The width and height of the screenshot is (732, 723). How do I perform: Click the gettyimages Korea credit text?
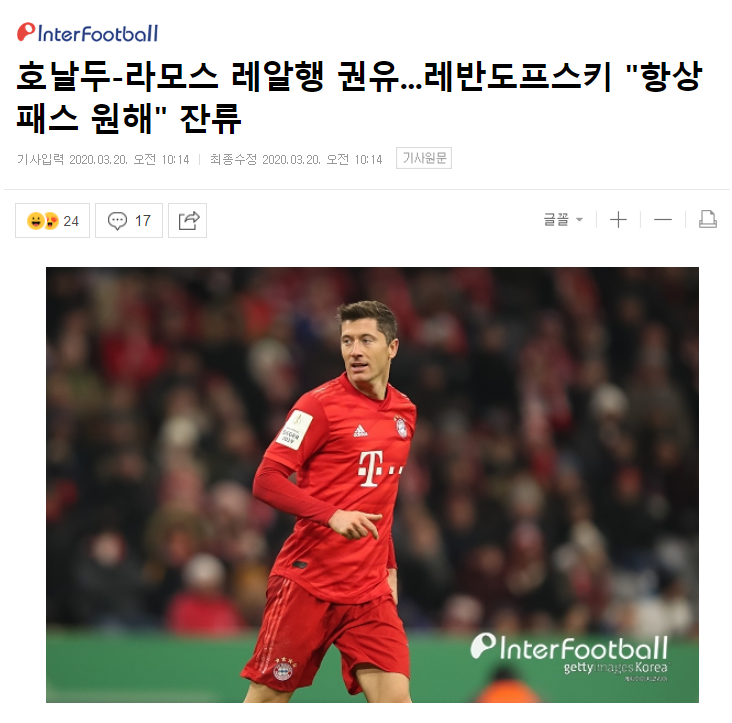(615, 667)
